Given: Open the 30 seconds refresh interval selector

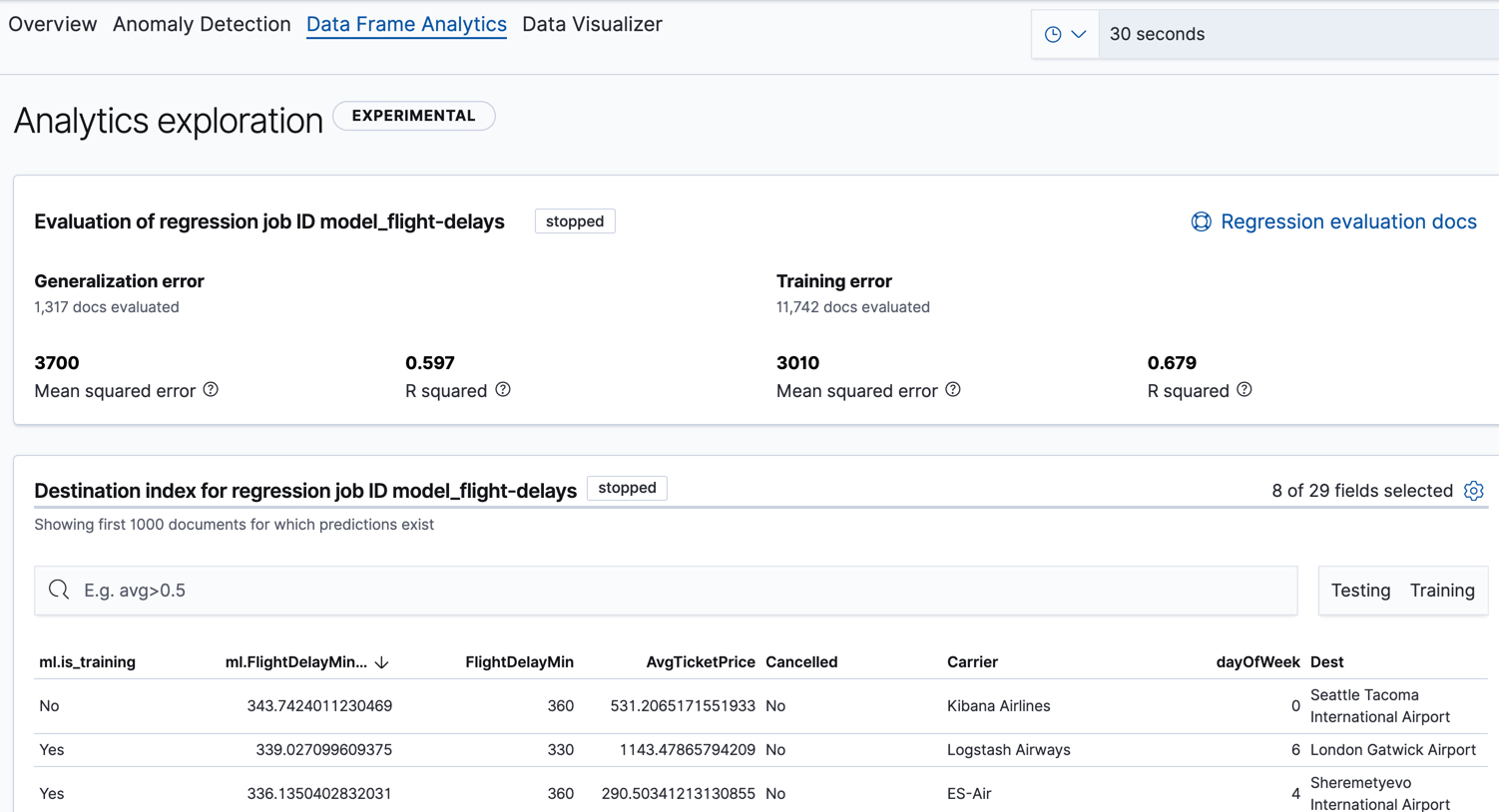Looking at the screenshot, I should pos(1158,33).
